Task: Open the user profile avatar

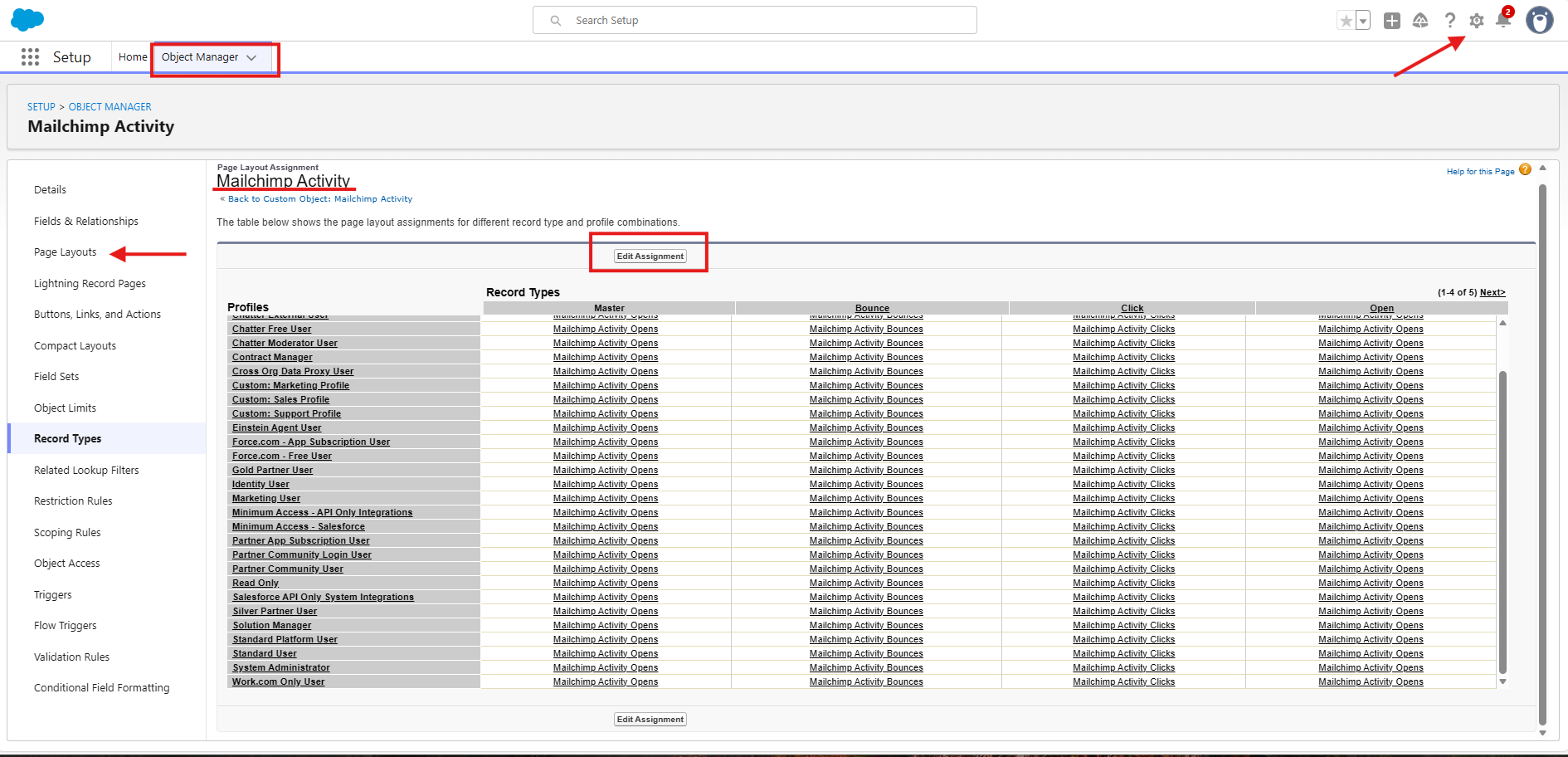Action: click(1540, 20)
